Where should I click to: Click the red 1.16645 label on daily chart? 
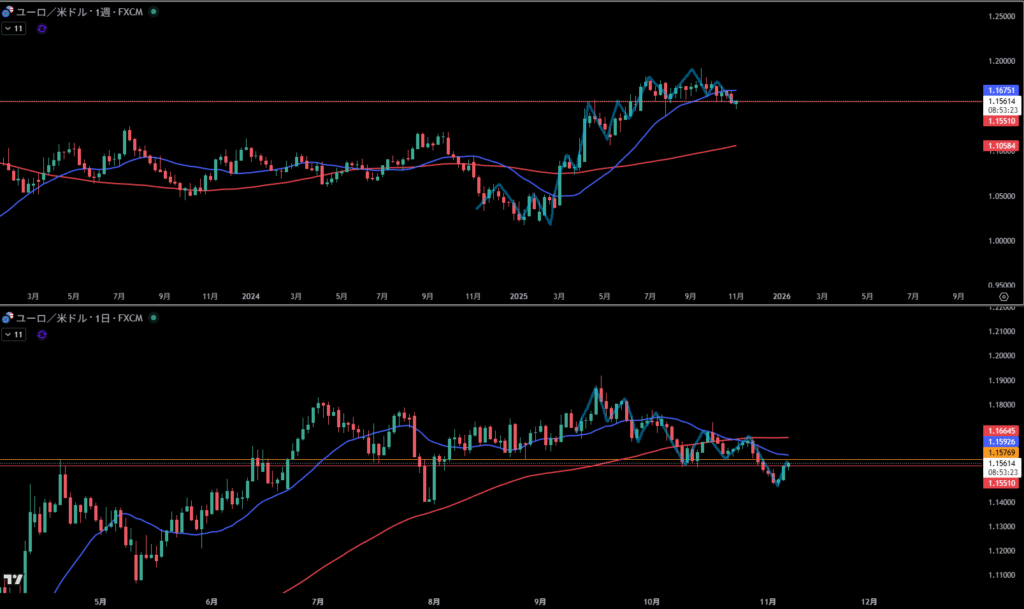[x=1001, y=430]
